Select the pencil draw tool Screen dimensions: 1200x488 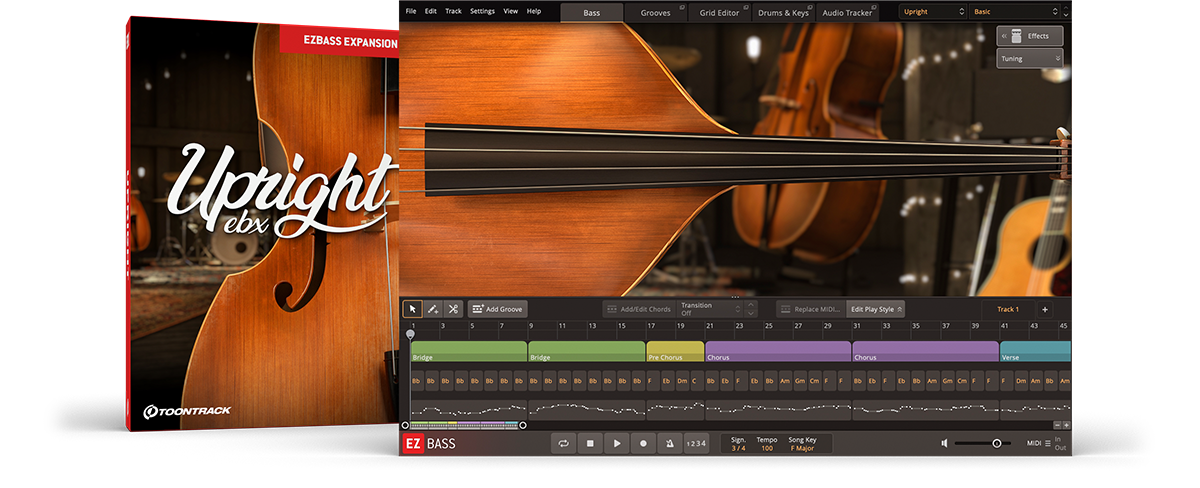433,310
